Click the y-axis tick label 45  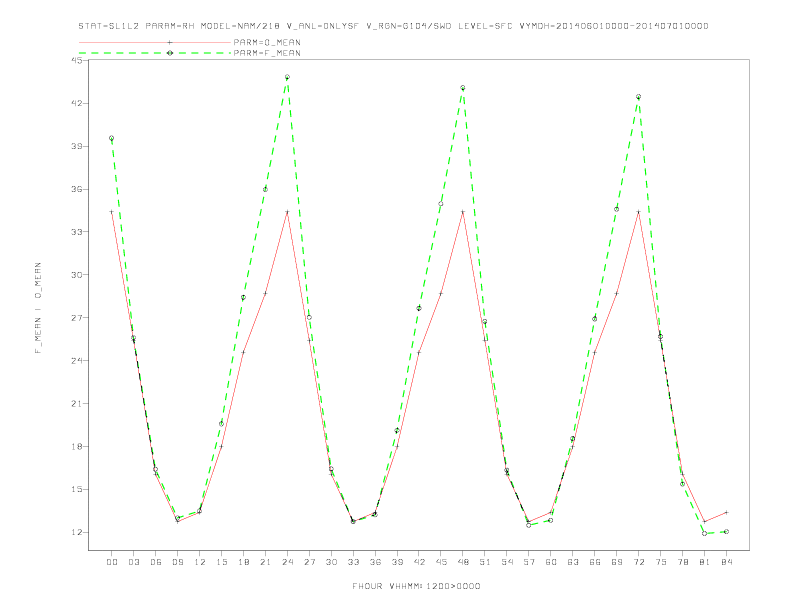(x=77, y=60)
